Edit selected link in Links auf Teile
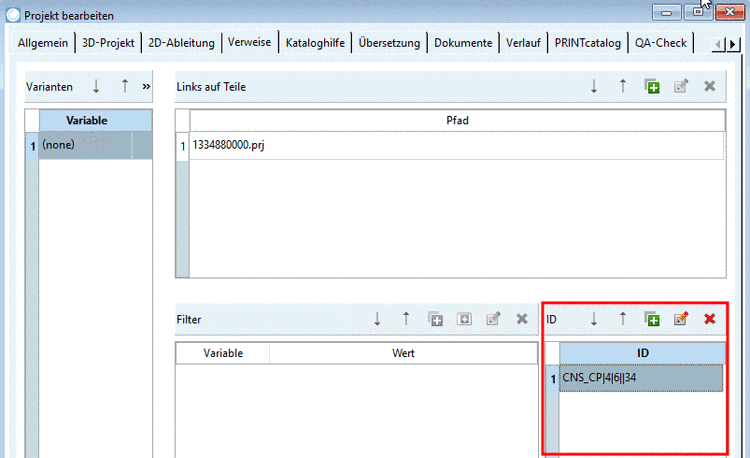 681,87
